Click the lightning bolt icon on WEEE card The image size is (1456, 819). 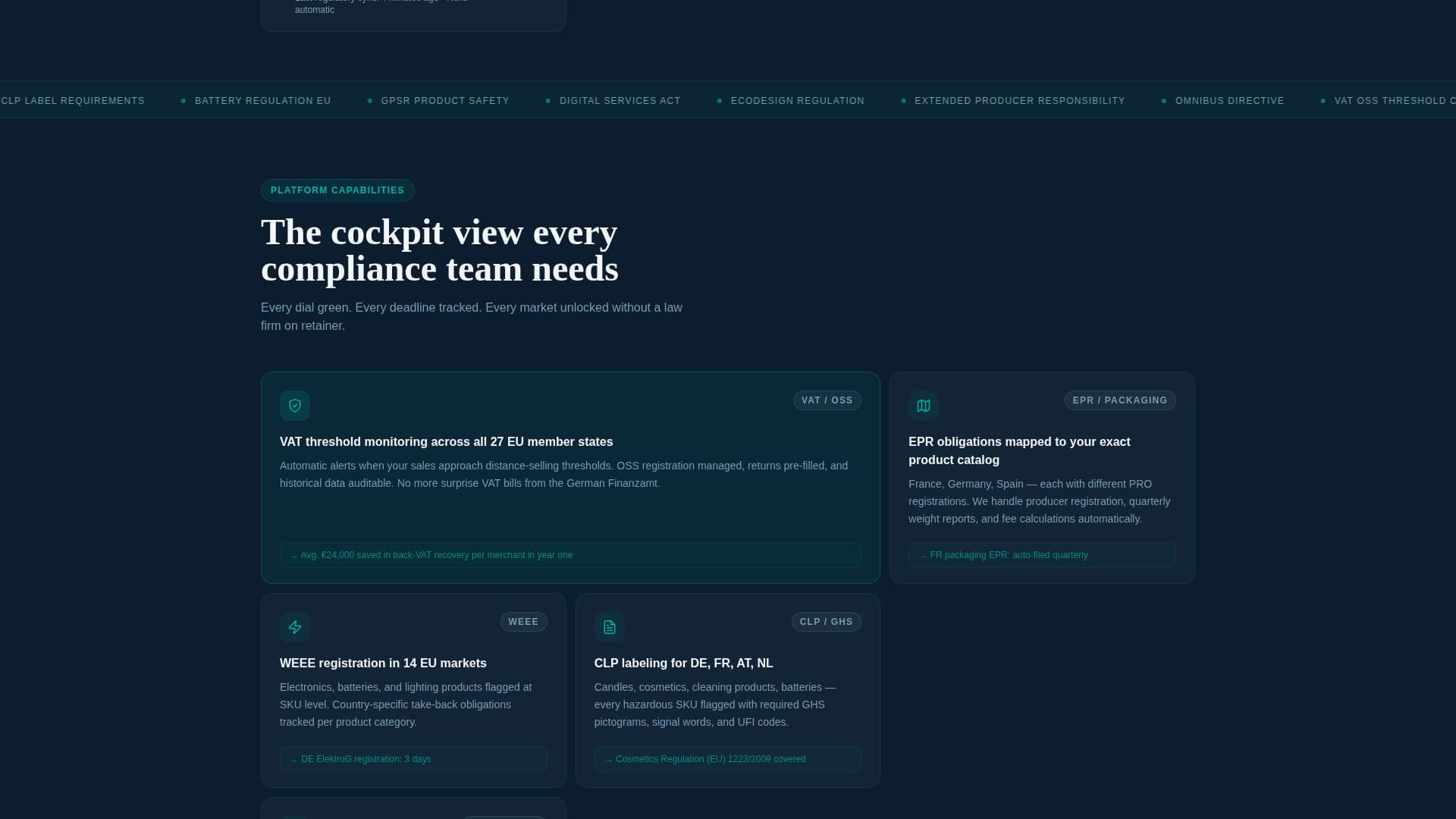[x=295, y=627]
